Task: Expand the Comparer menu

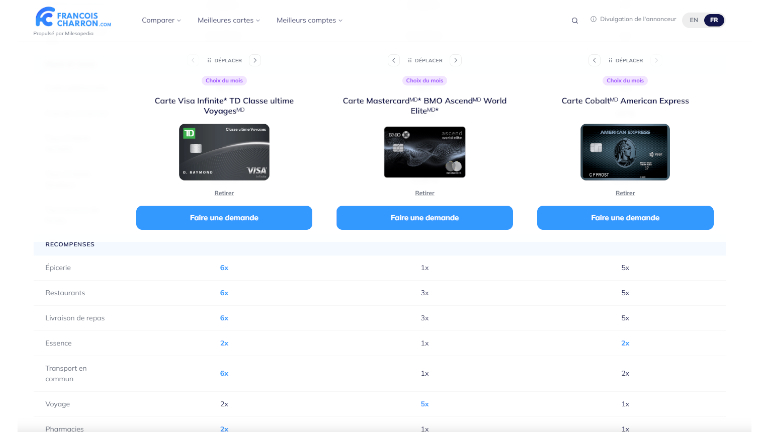Action: point(161,20)
